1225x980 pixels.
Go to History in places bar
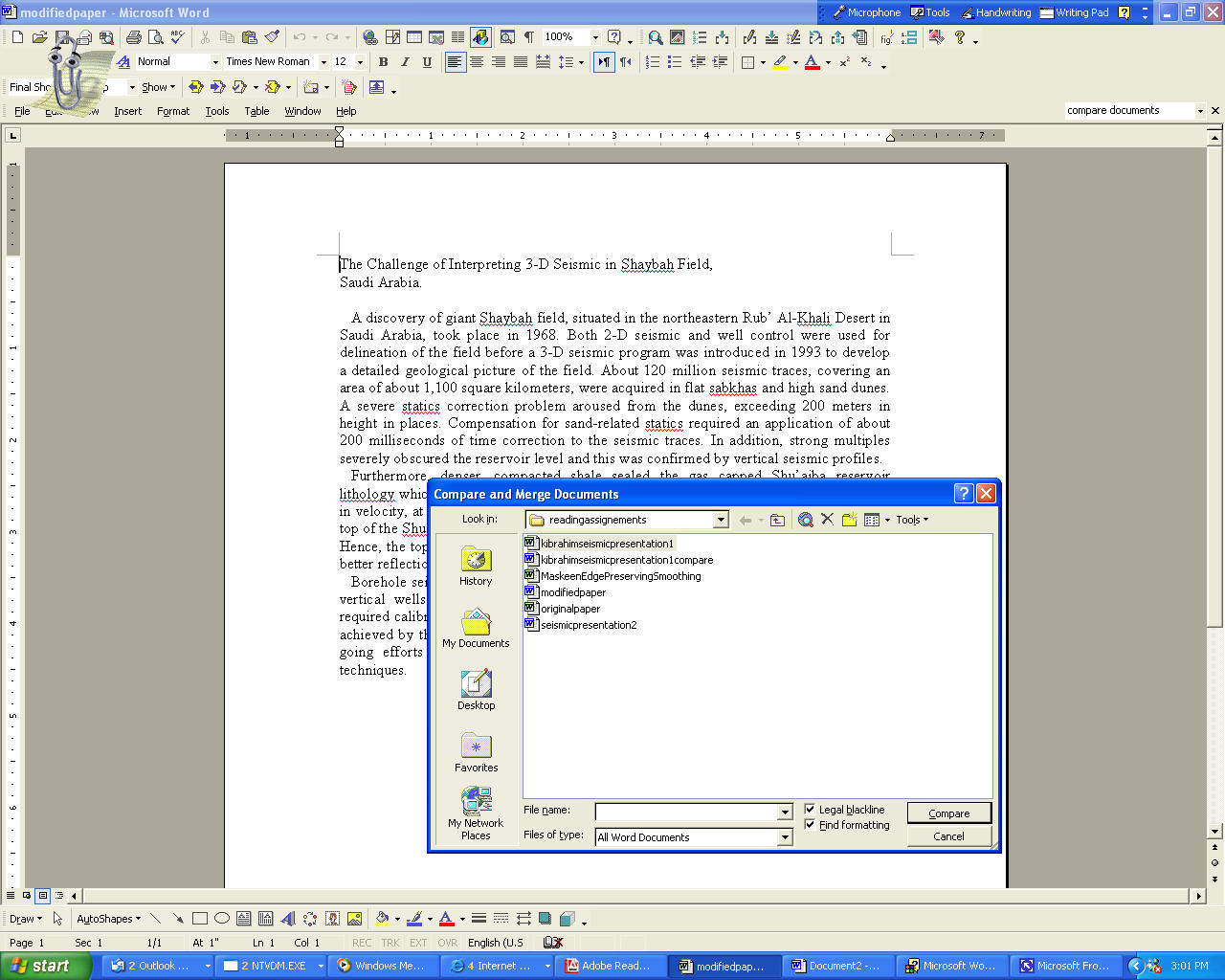point(476,567)
